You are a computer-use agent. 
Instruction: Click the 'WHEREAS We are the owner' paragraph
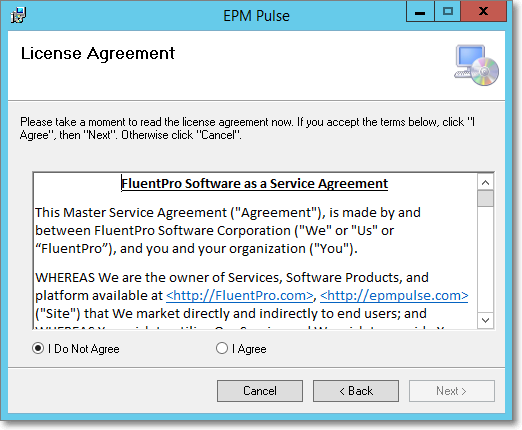[x=252, y=296]
